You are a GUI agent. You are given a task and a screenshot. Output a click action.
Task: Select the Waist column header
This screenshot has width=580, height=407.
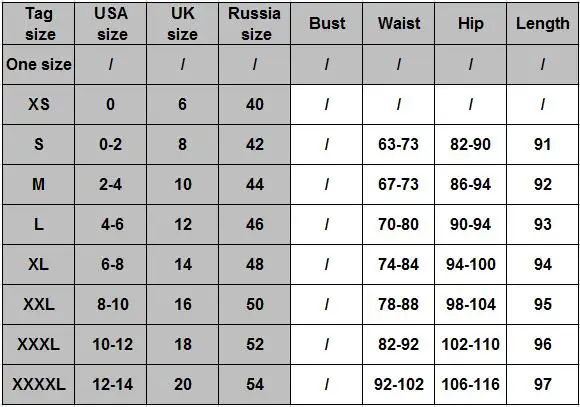[x=398, y=24]
